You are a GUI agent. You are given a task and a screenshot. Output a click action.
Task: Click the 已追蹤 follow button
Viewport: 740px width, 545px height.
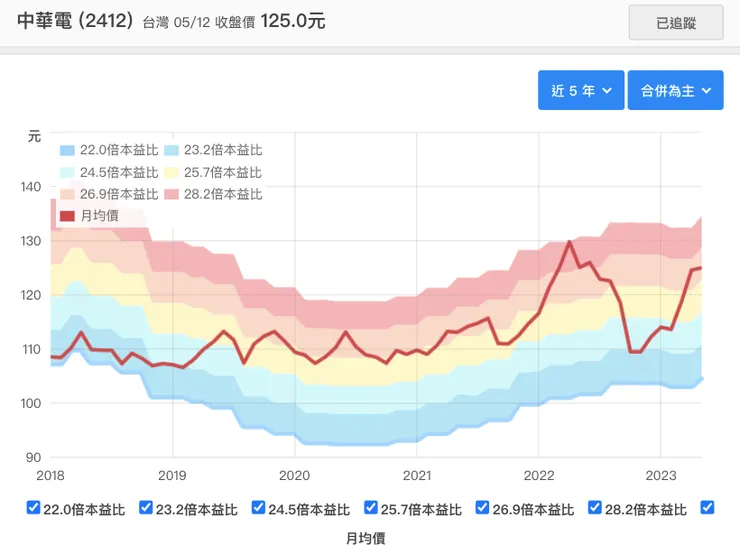pyautogui.click(x=675, y=22)
